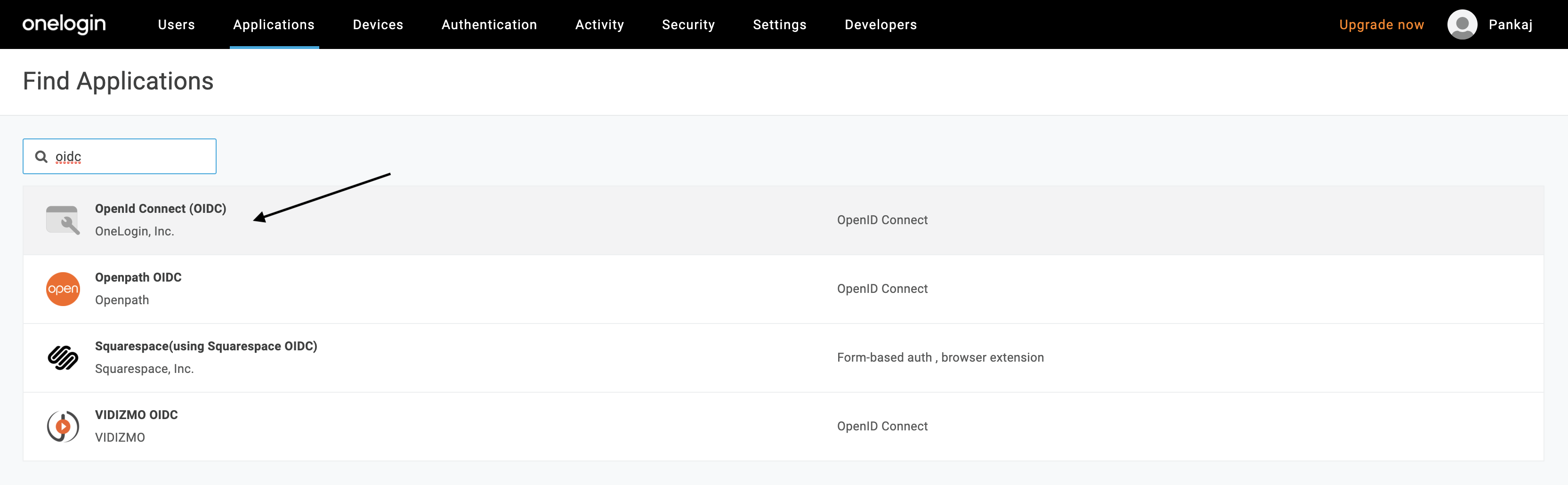Click the search magnifier icon
Viewport: 1568px width, 485px height.
pos(41,157)
